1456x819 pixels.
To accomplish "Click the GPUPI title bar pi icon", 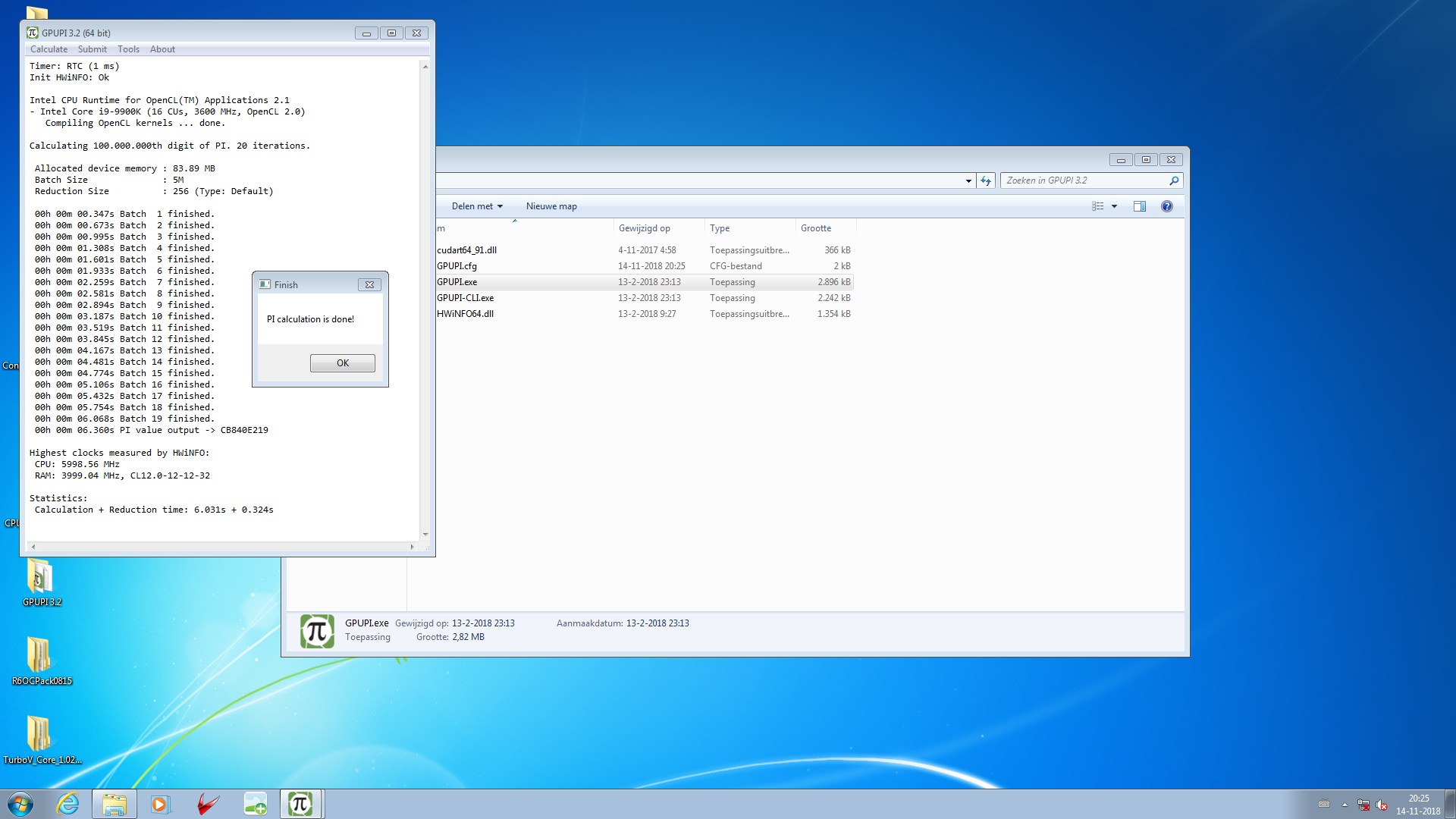I will (x=32, y=33).
